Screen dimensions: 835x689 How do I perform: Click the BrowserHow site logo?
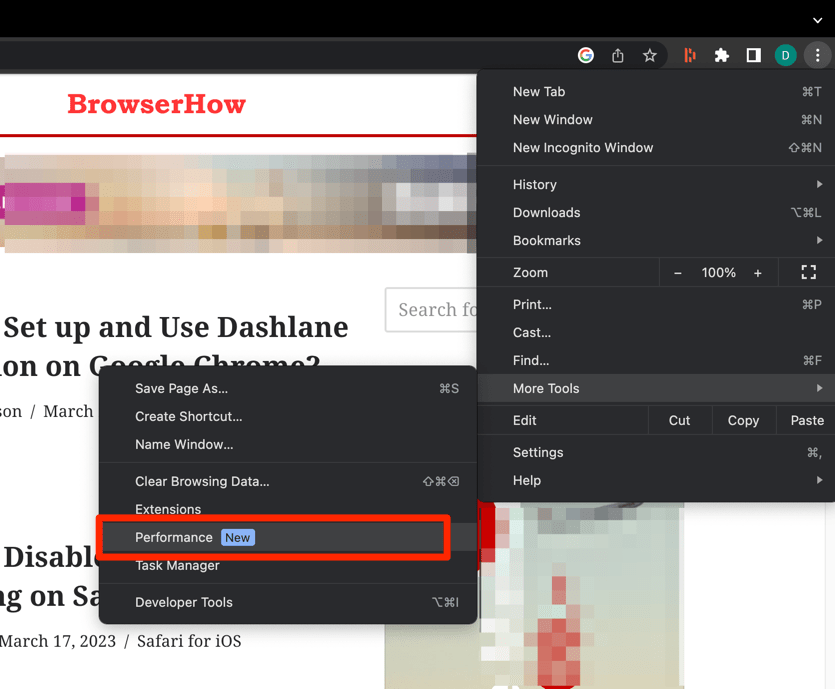pyautogui.click(x=156, y=104)
